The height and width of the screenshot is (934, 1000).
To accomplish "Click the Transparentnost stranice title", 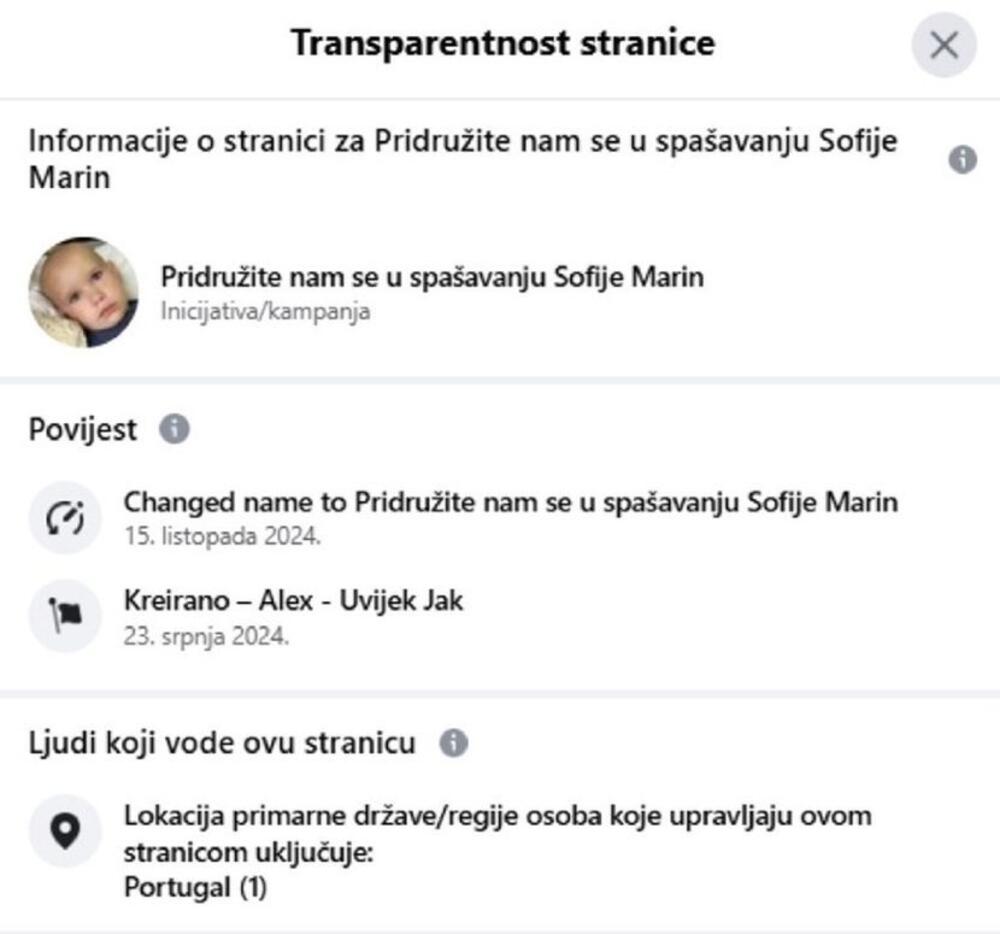I will 502,44.
